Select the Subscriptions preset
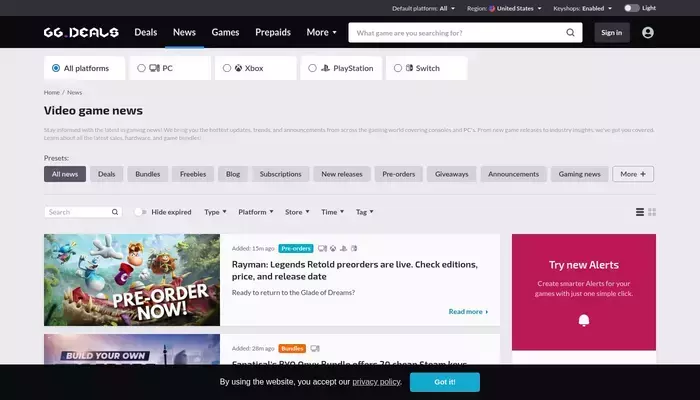Screen dimensions: 700x400 pos(281,174)
